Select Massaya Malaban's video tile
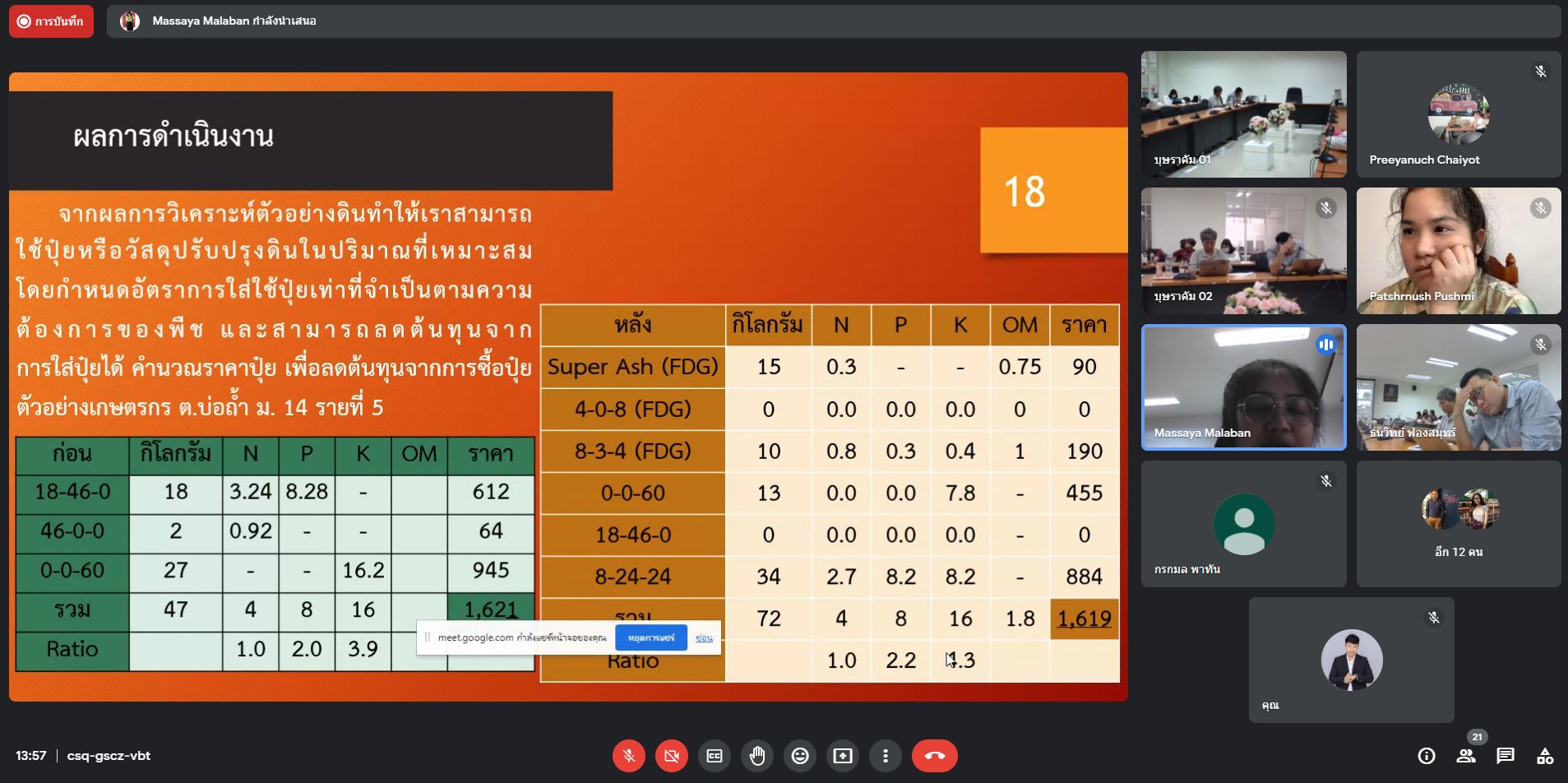1568x783 pixels. (x=1243, y=387)
